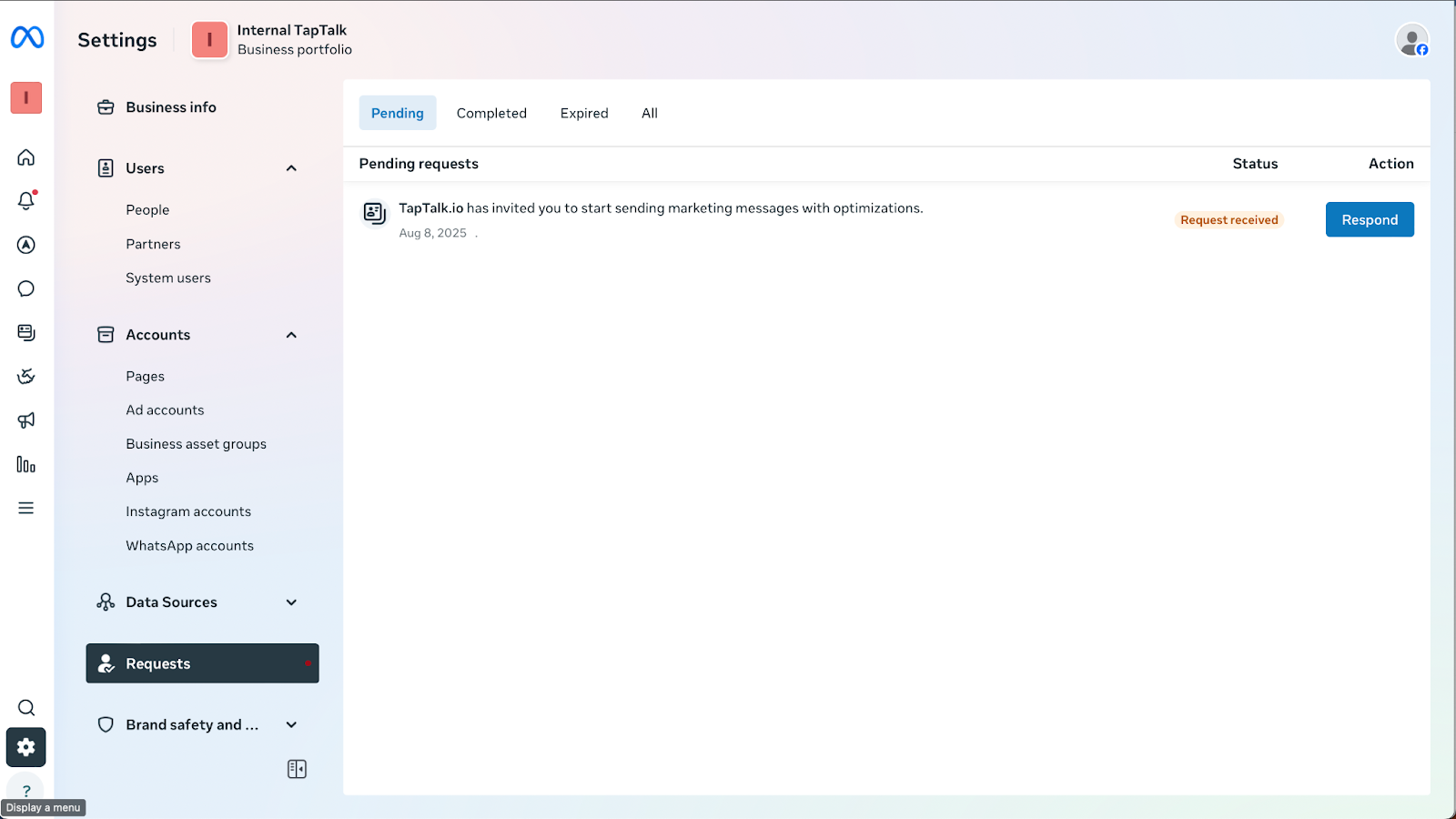Open Ad accounts settings

pos(165,410)
